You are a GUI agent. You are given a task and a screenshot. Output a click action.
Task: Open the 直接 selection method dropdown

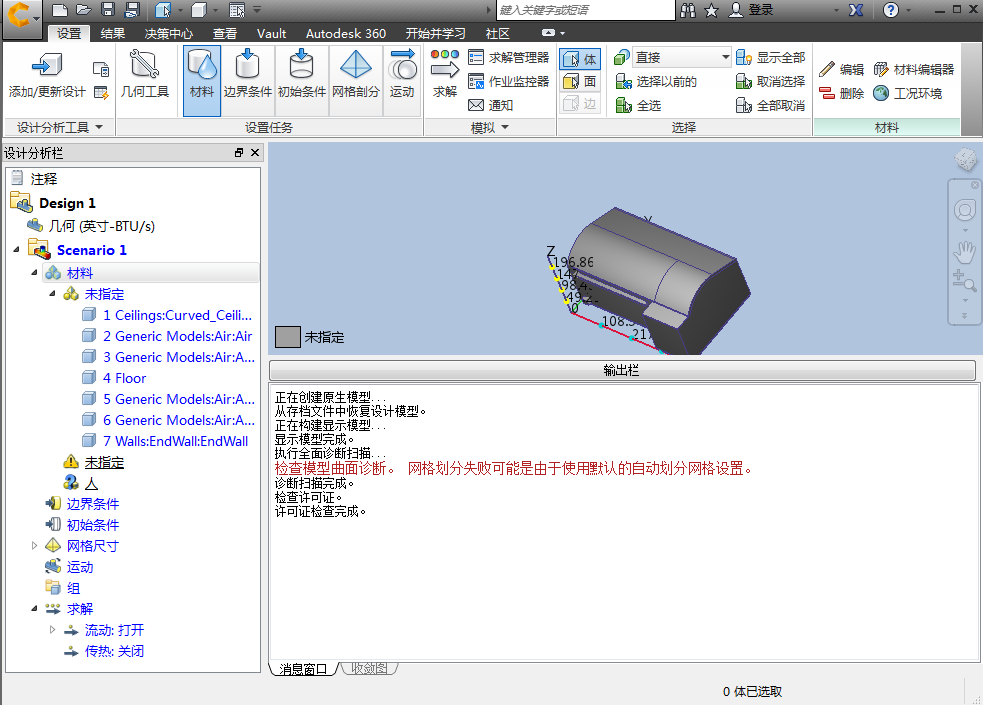click(x=727, y=59)
